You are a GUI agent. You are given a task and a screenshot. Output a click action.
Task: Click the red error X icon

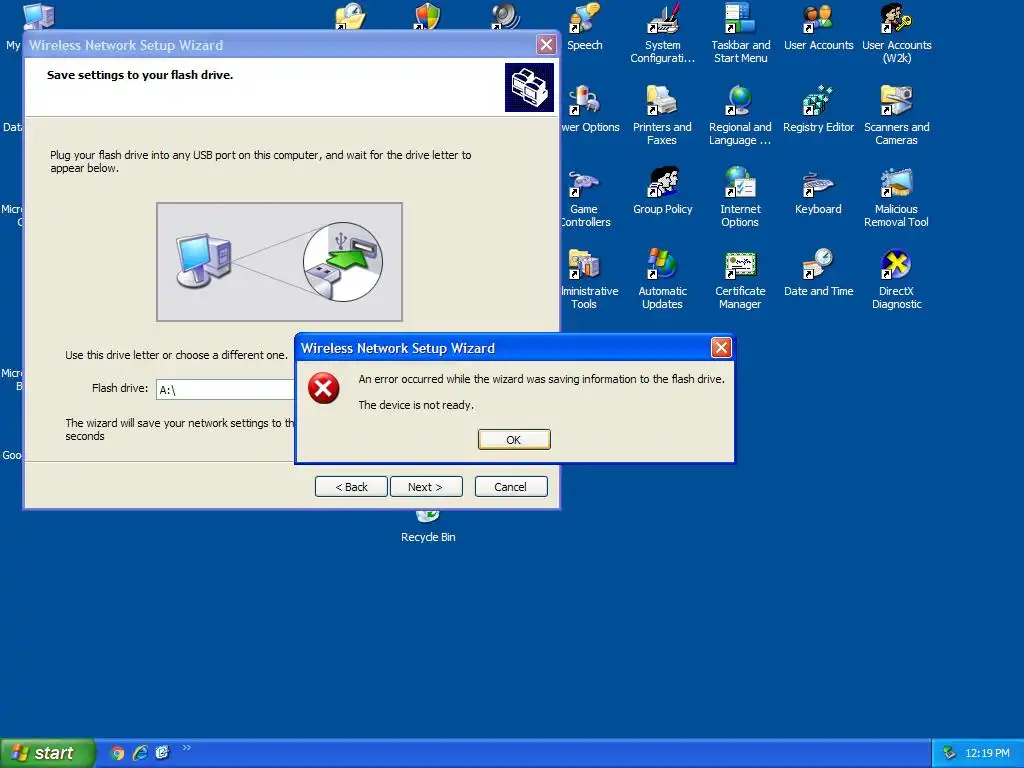pos(323,389)
